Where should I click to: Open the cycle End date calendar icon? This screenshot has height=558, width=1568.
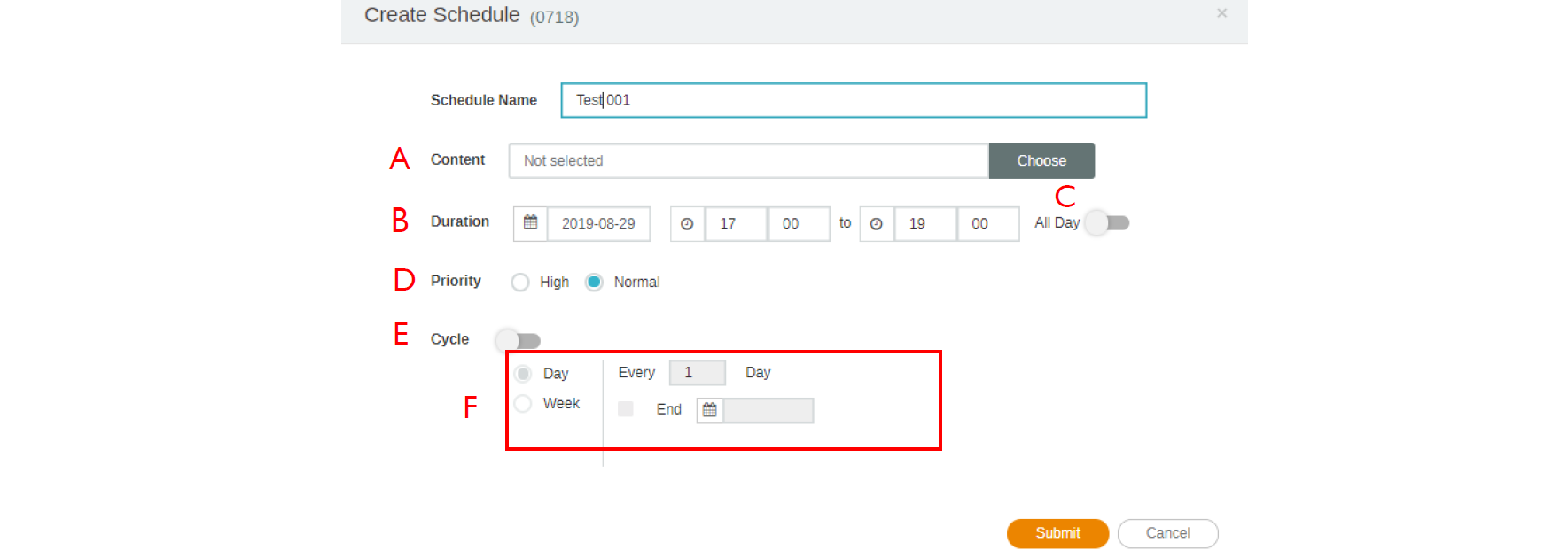(x=710, y=410)
